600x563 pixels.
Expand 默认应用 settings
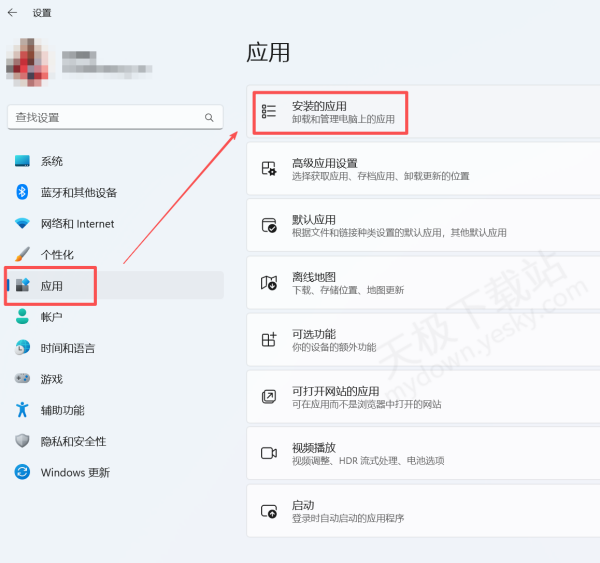pyautogui.click(x=420, y=226)
